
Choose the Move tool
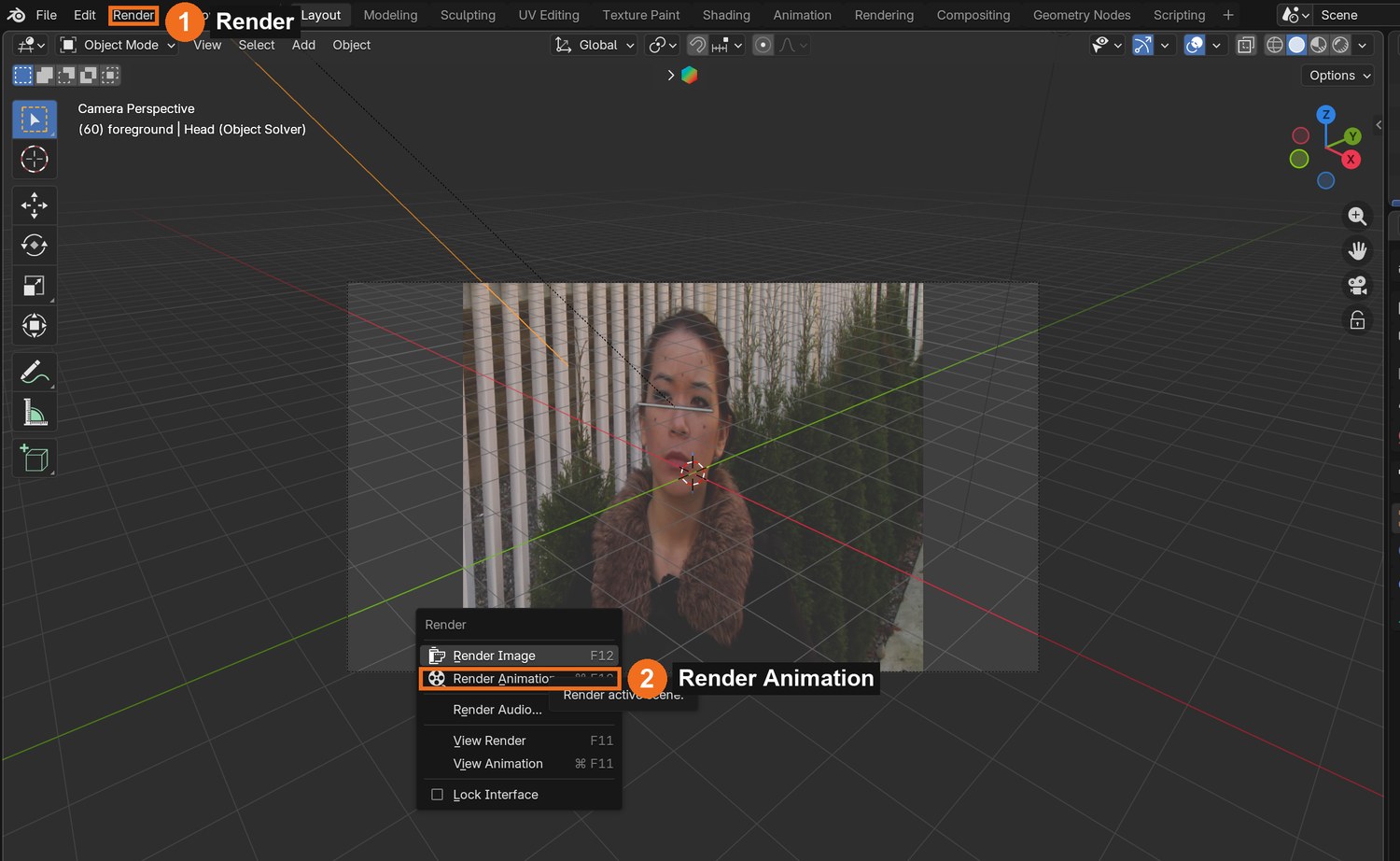35,205
